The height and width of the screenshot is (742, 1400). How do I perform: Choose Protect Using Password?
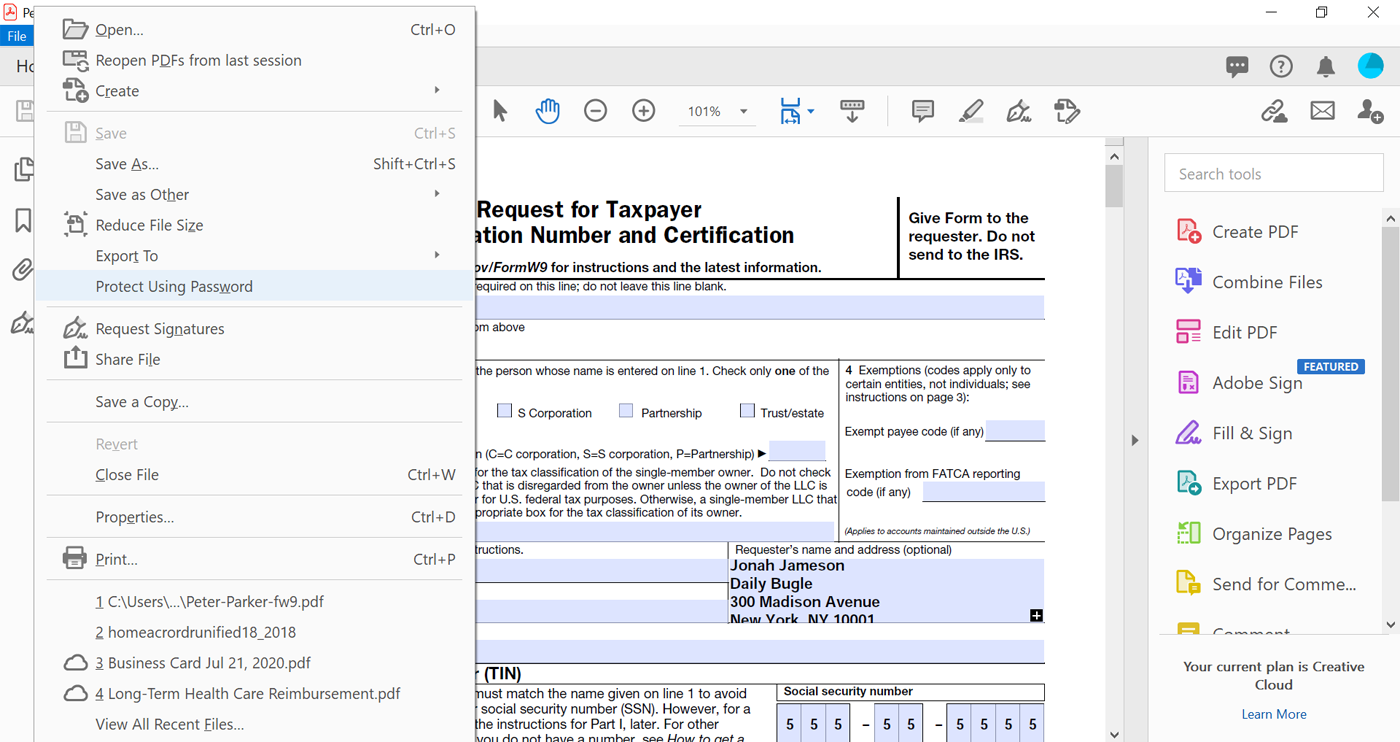click(254, 286)
